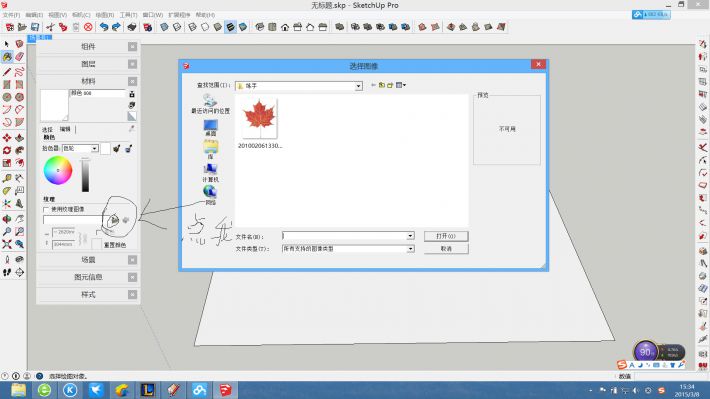This screenshot has height=399, width=710.
Task: Activate the Push/Pull tool
Action: (x=19, y=138)
